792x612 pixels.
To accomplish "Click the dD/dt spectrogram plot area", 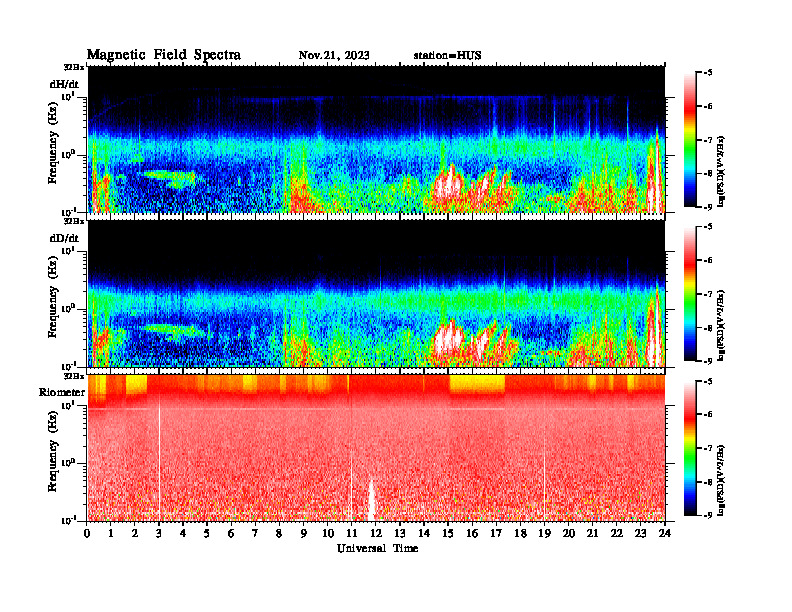I will (x=376, y=293).
